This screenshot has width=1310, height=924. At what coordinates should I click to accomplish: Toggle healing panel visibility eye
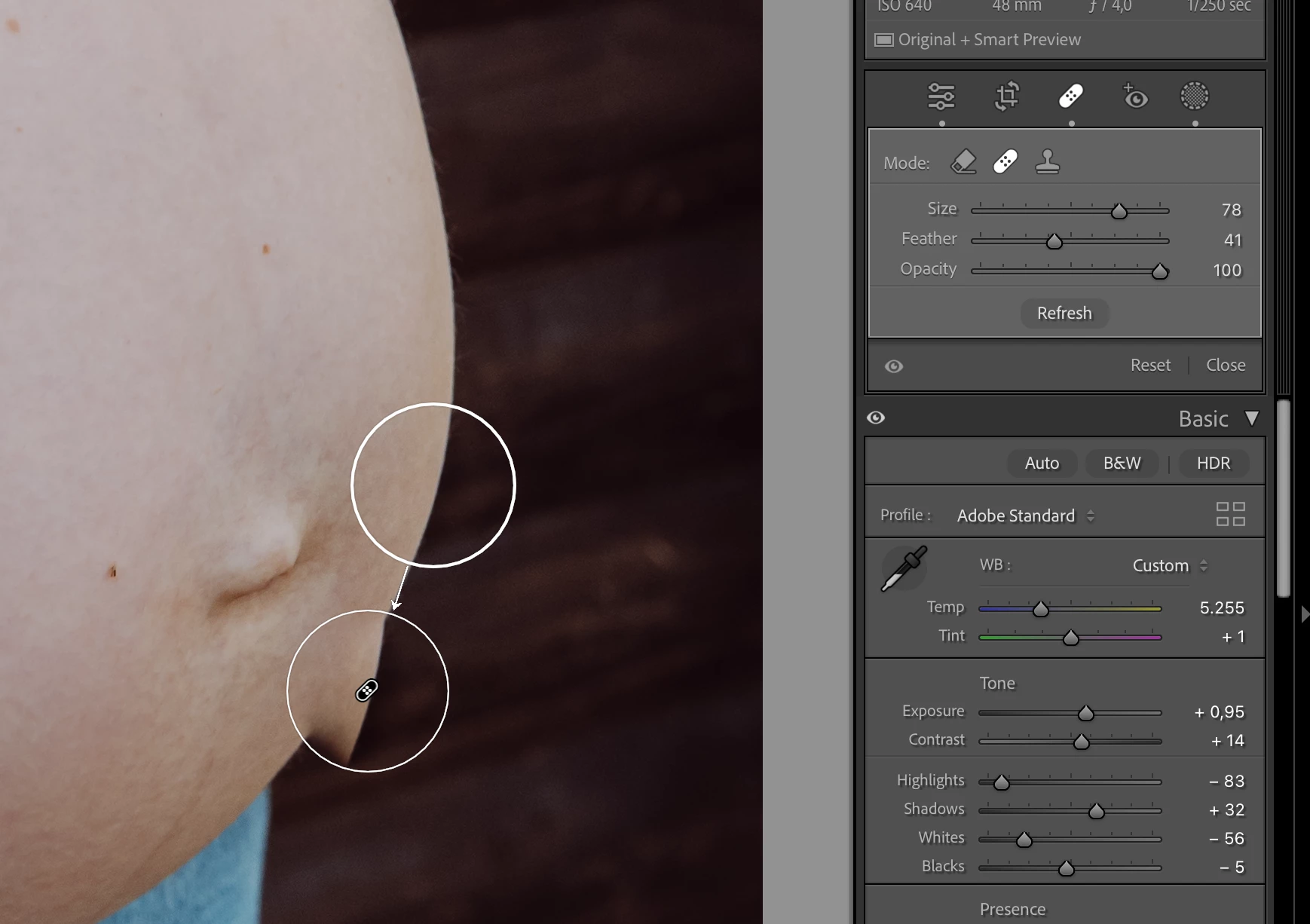click(894, 366)
